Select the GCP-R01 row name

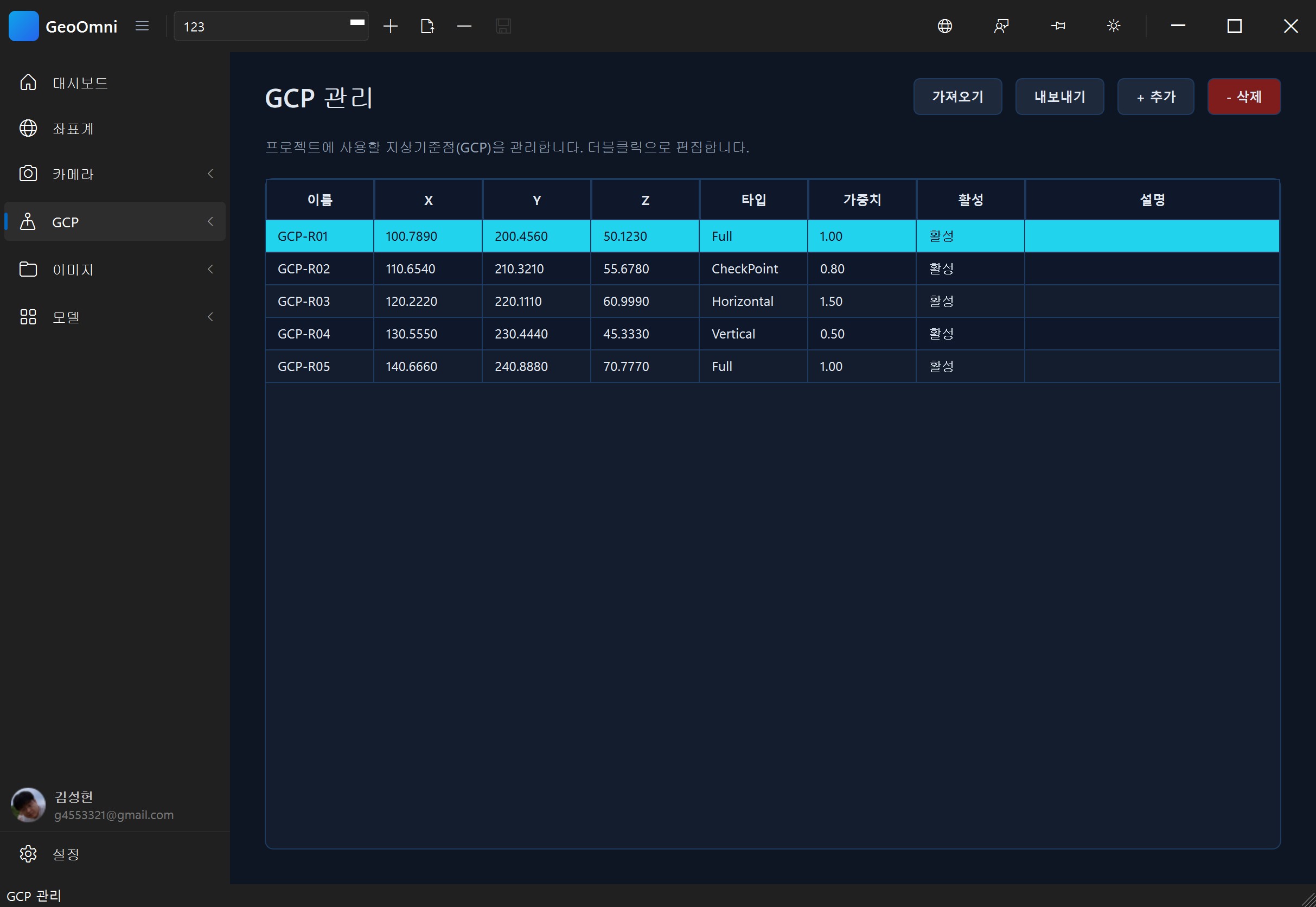pos(303,237)
